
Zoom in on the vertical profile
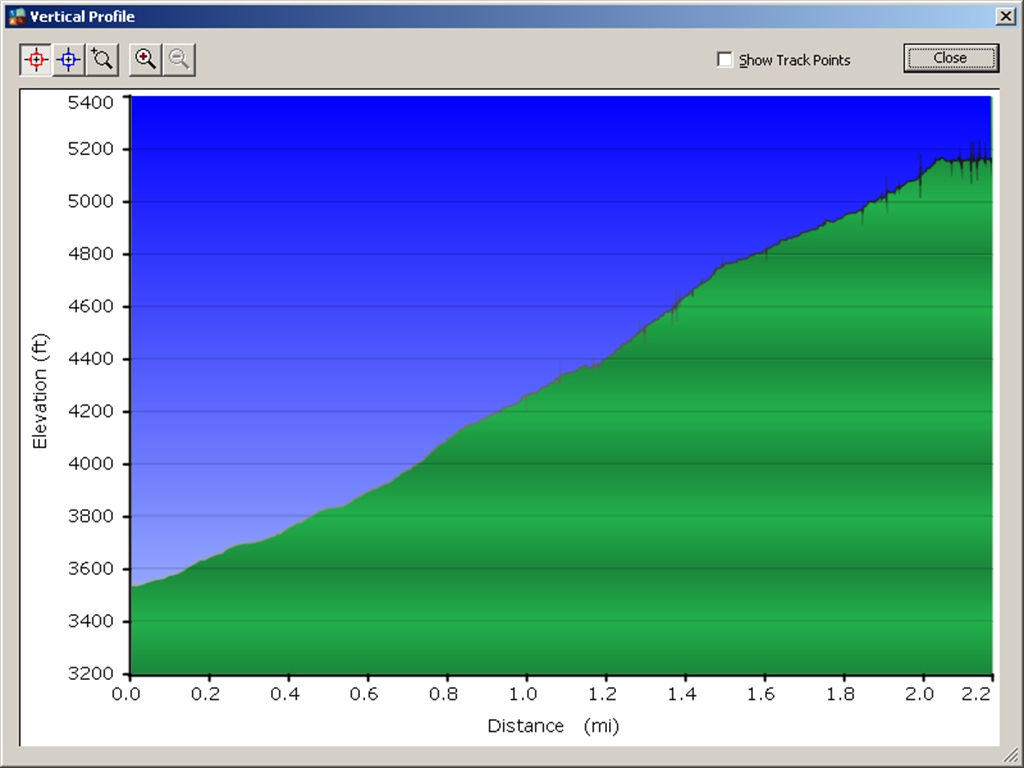tap(146, 60)
